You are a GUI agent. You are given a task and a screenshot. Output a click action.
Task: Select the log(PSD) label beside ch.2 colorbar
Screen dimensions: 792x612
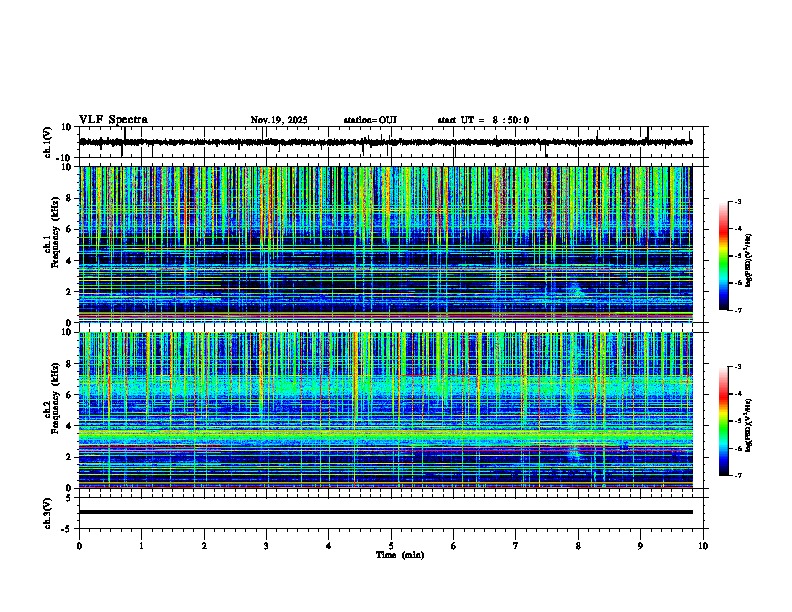(748, 425)
